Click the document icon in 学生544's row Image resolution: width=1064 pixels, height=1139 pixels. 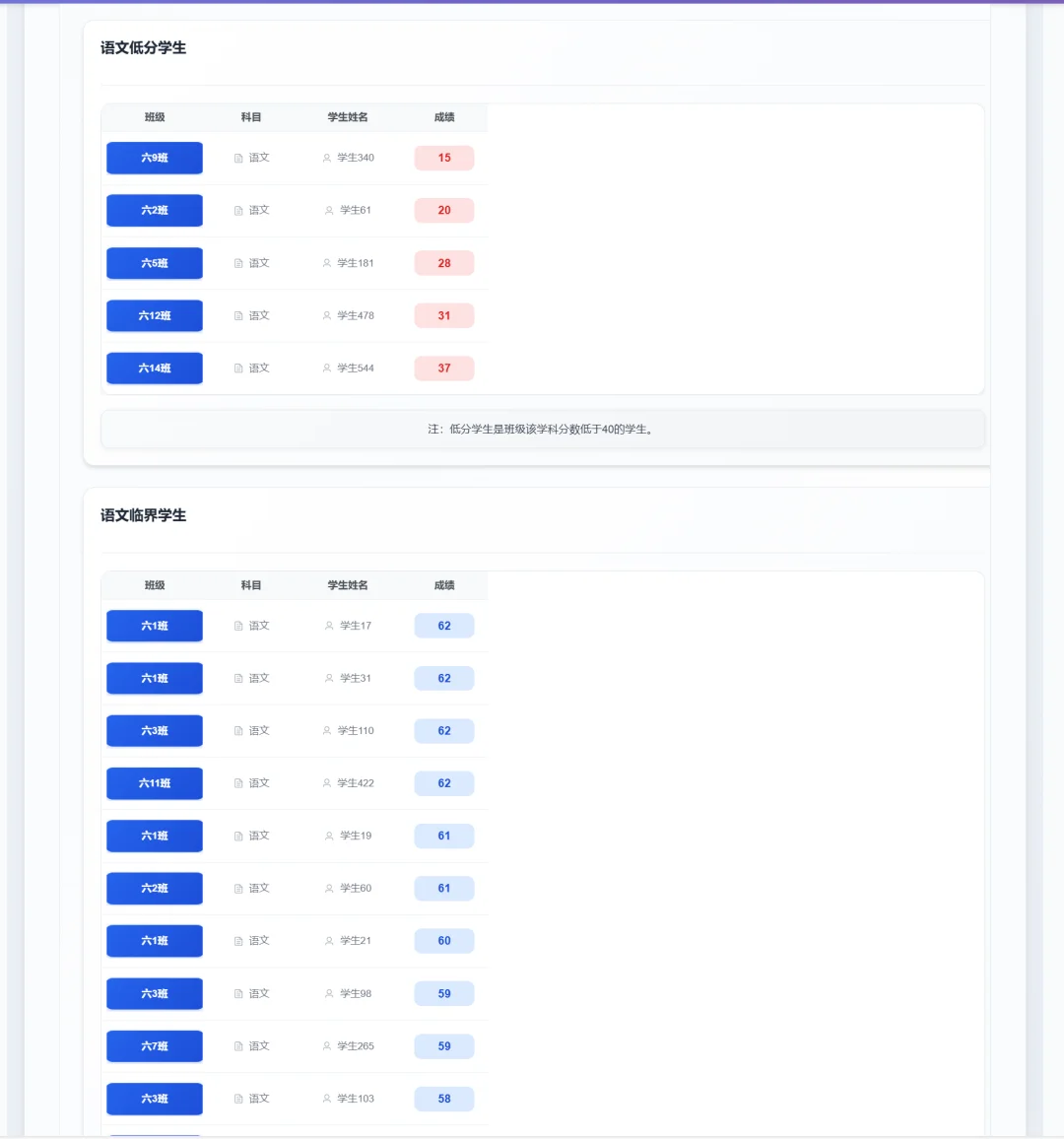click(x=238, y=369)
